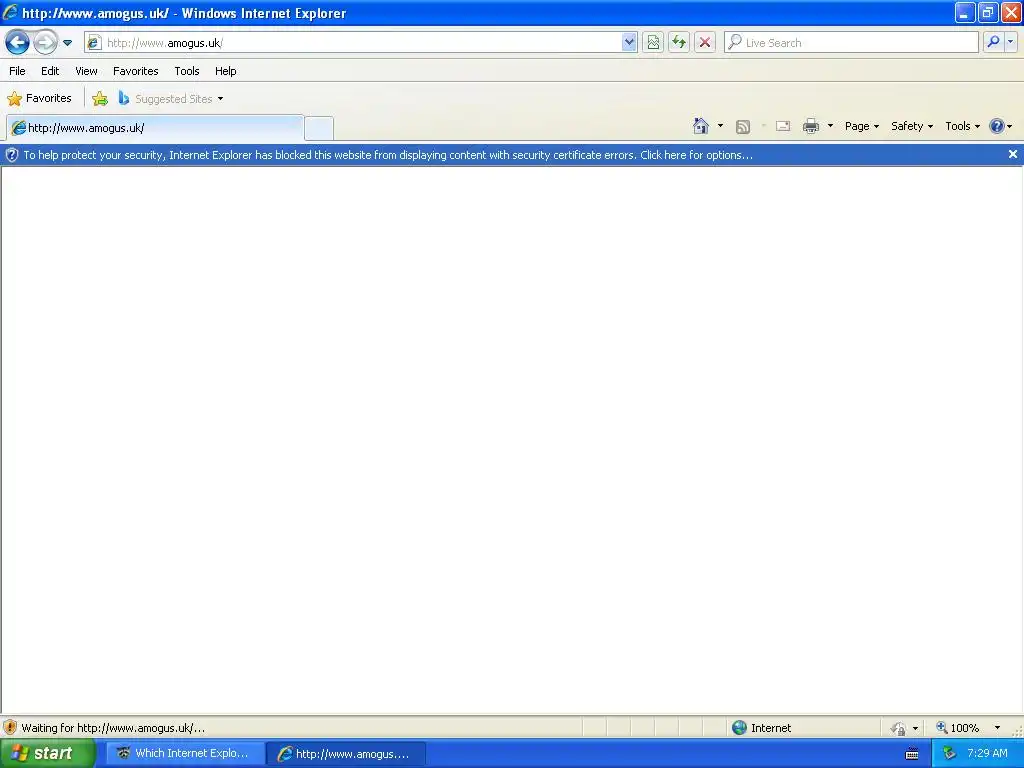Screen dimensions: 1024x768
Task: Click the RSS Feeds icon
Action: [x=743, y=127]
